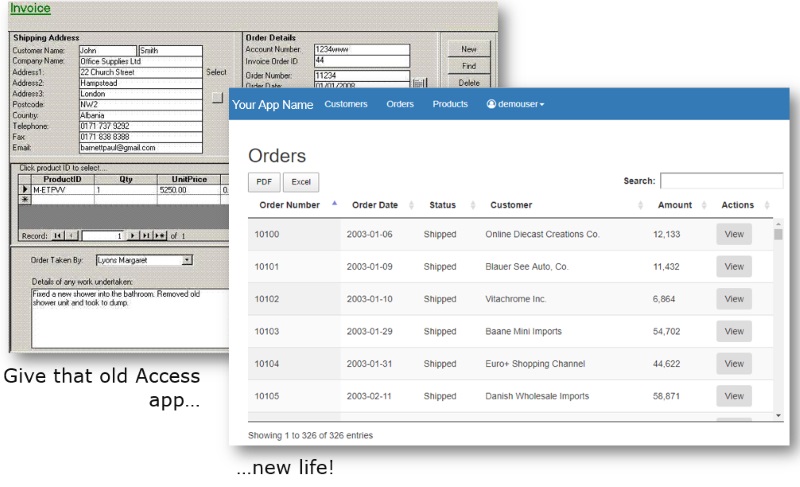
Task: Click the Invoice Order ID field 44
Action: click(362, 61)
